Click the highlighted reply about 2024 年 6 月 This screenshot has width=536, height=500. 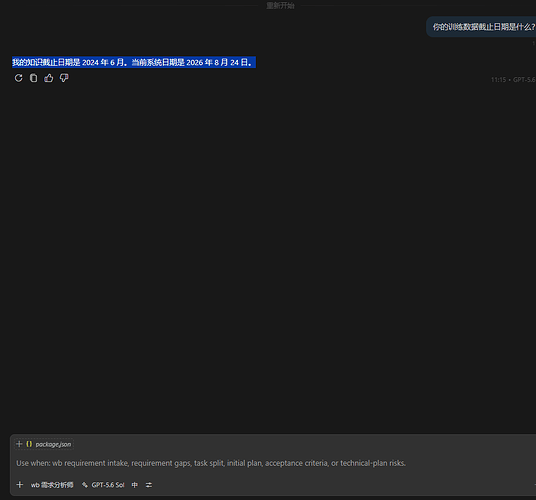point(134,62)
